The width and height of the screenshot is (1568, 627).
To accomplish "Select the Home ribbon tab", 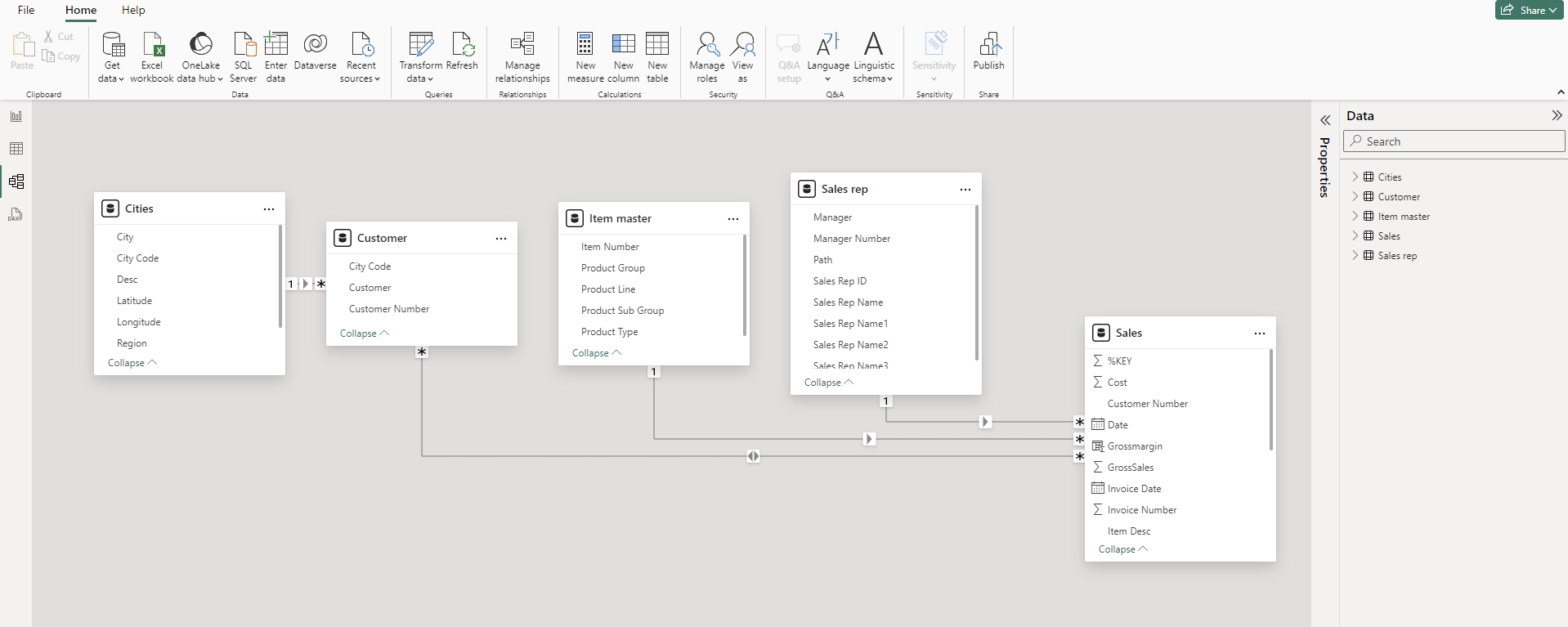I will pos(81,10).
